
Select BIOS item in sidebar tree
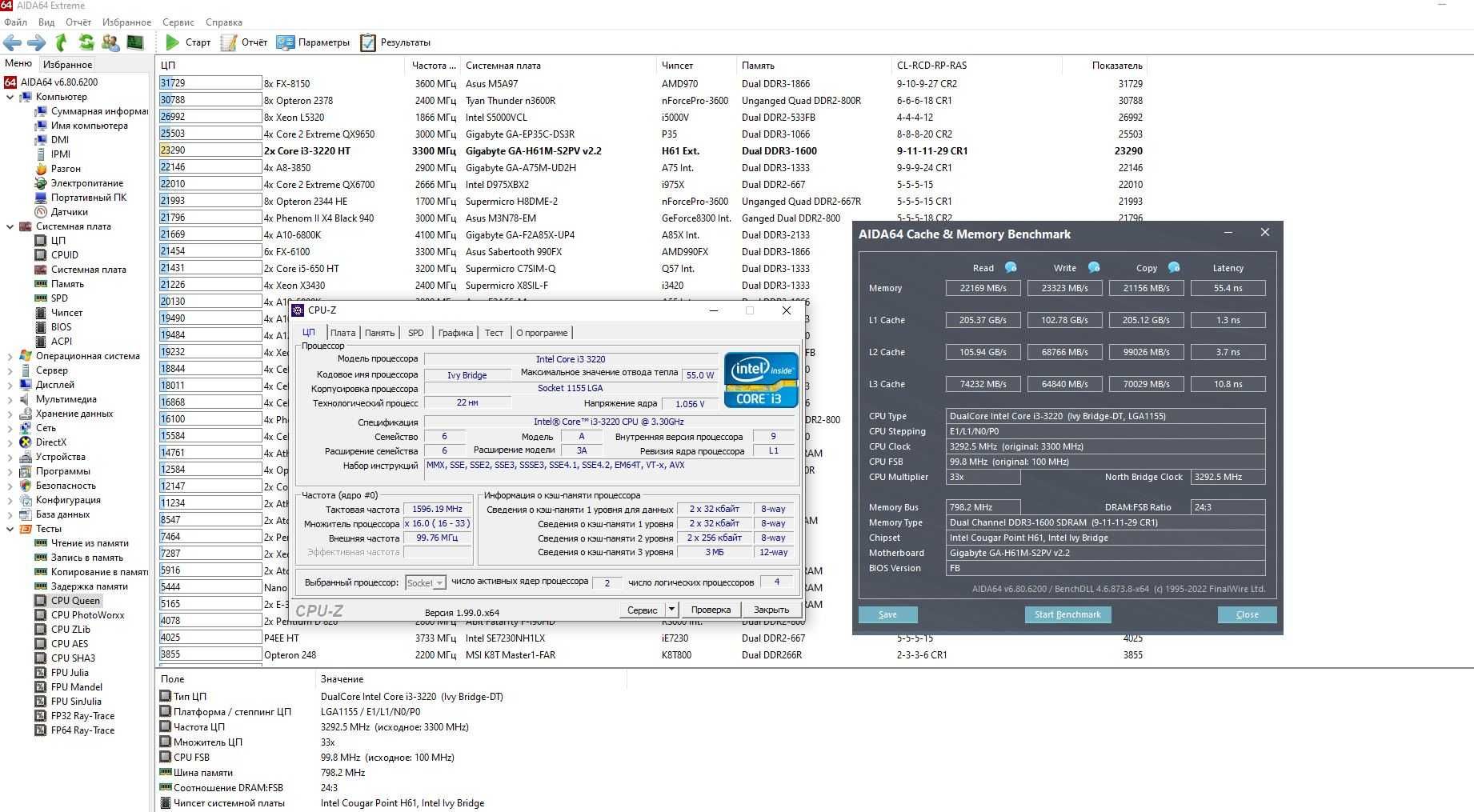tap(61, 327)
